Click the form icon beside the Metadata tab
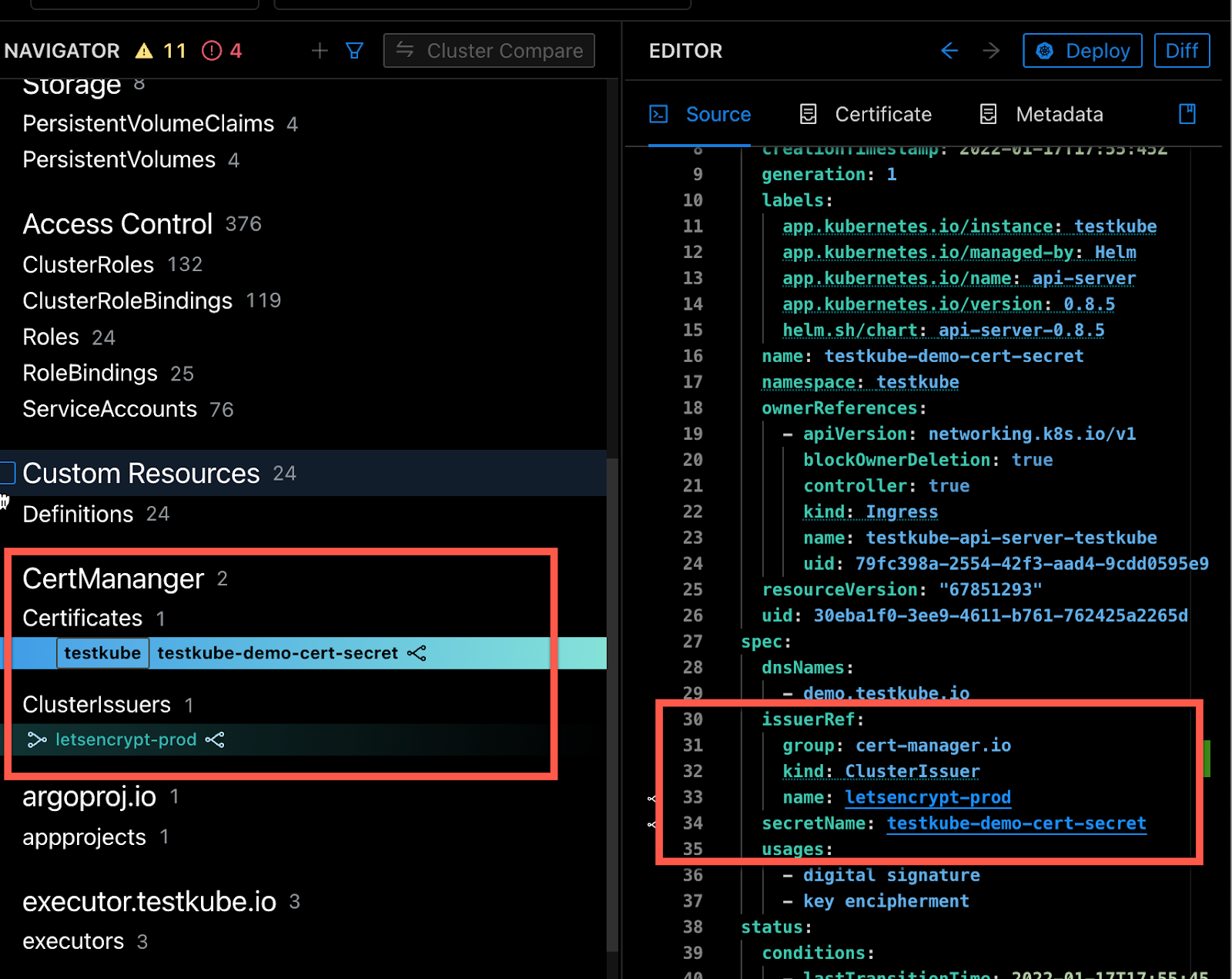This screenshot has height=979, width=1232. [988, 114]
